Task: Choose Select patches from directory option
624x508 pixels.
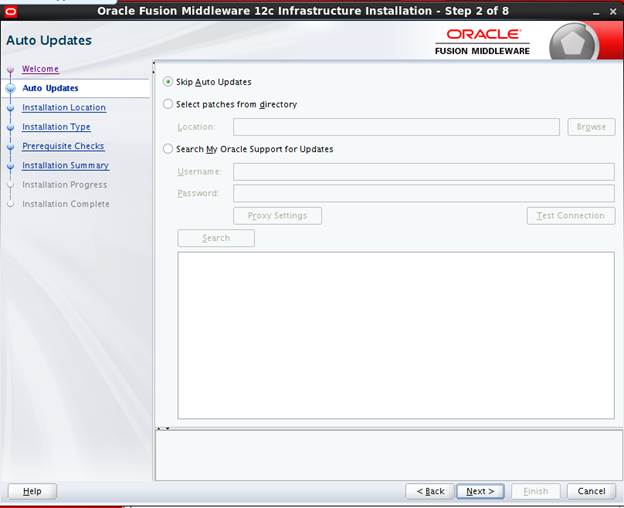Action: 168,104
